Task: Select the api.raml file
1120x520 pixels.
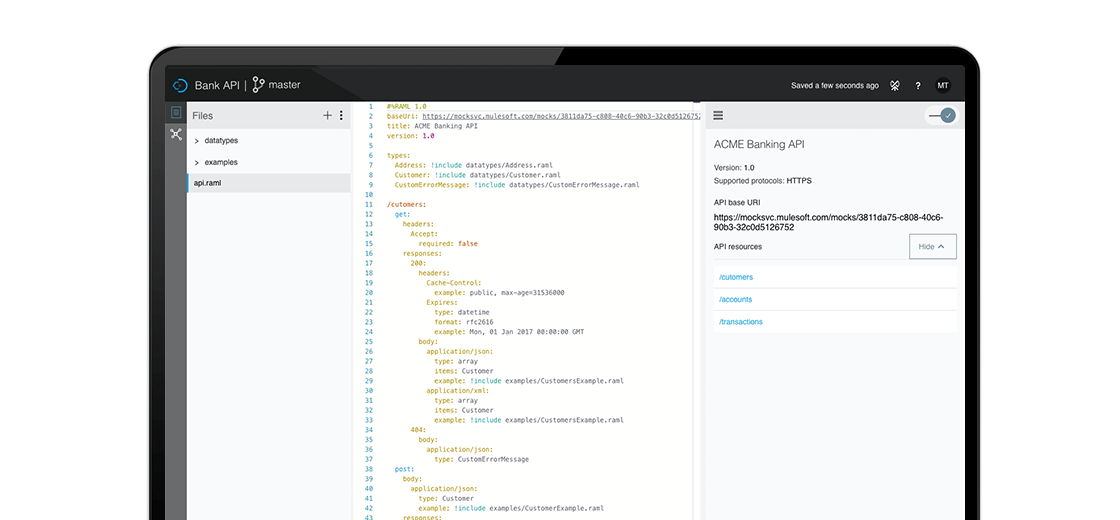Action: [269, 183]
